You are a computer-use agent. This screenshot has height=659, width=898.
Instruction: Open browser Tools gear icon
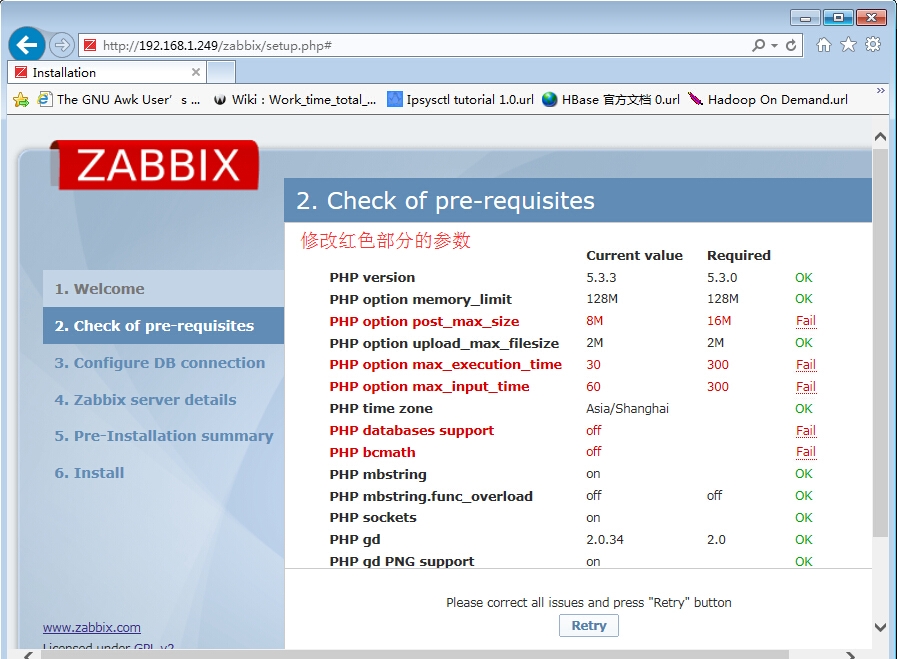(873, 44)
